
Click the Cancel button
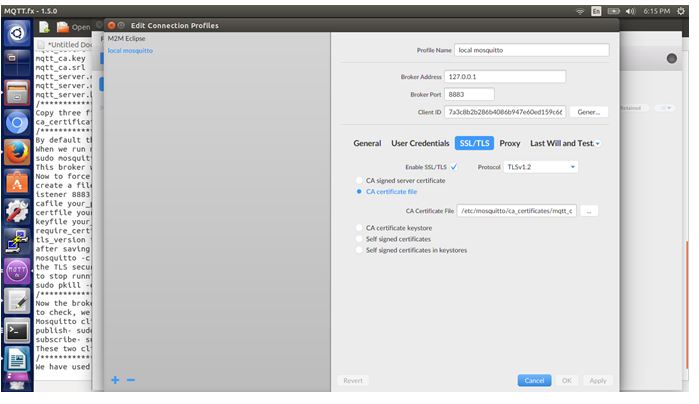[534, 380]
